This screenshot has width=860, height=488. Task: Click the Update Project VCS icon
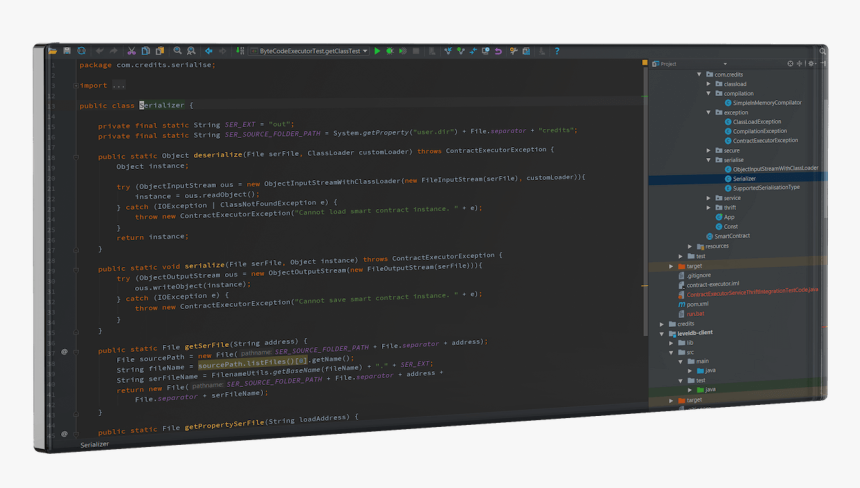point(448,51)
